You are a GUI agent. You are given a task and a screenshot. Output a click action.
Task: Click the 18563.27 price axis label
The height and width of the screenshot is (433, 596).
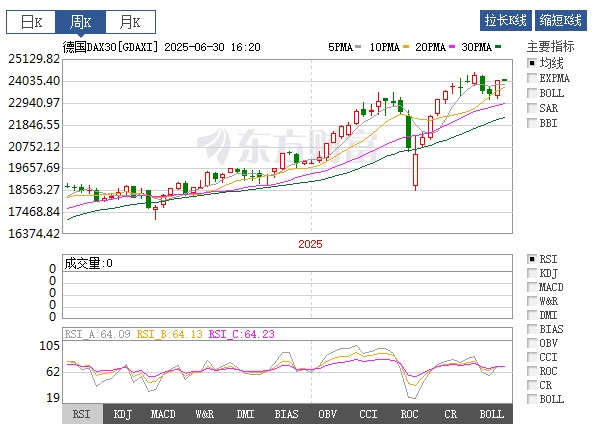coord(34,190)
